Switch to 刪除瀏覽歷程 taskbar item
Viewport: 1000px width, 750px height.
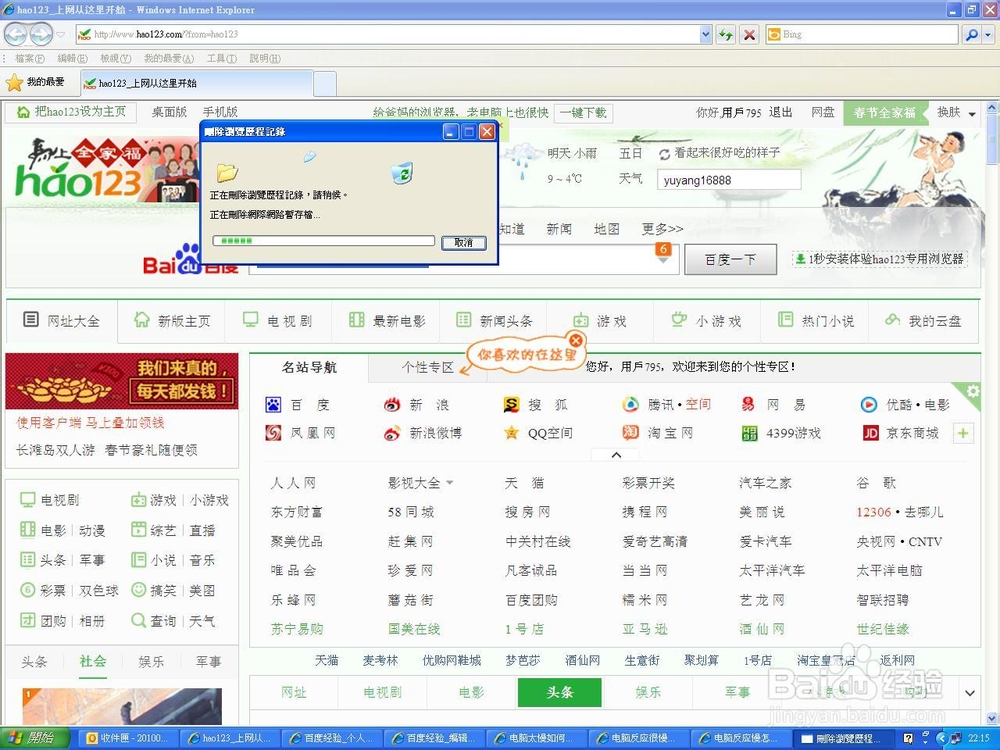coord(845,739)
